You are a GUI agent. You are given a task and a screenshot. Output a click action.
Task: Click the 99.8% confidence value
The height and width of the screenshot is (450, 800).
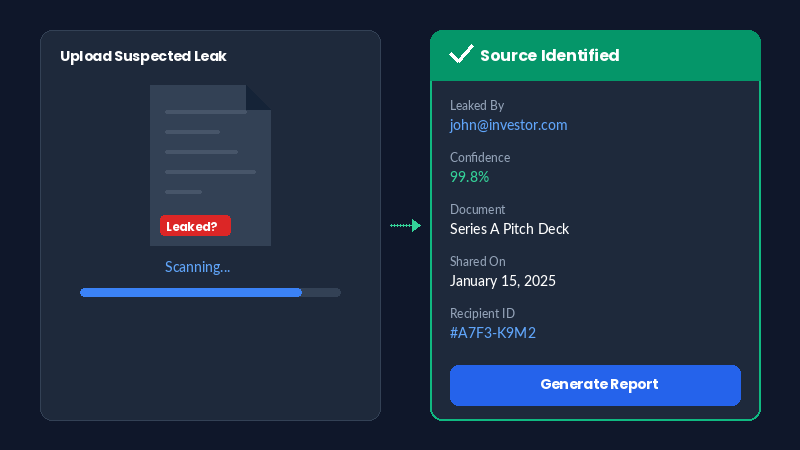(469, 177)
